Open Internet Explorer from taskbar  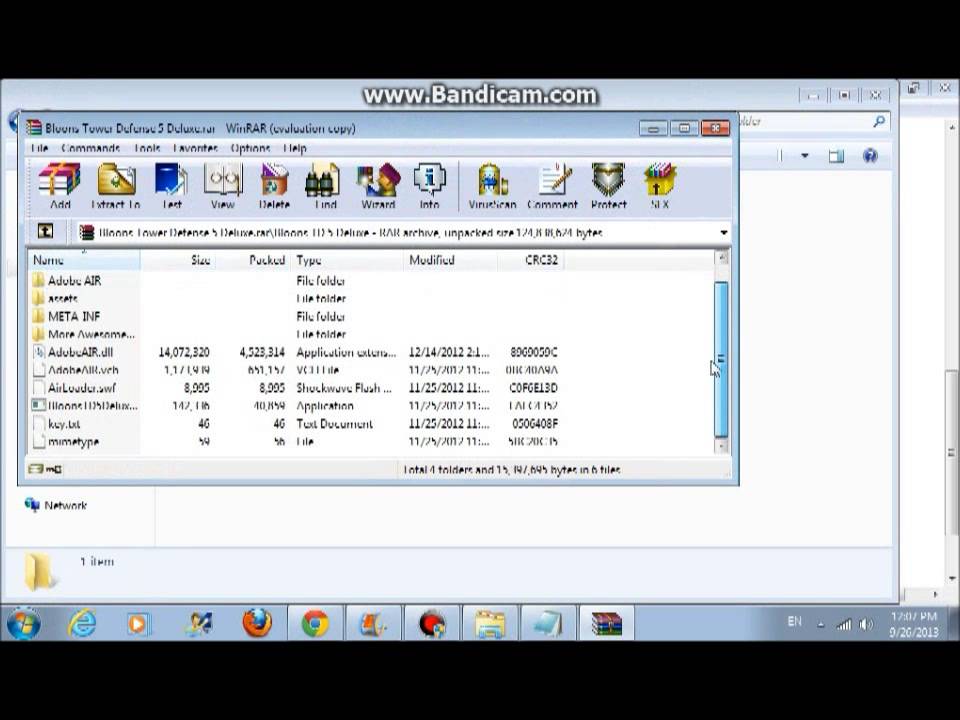82,623
